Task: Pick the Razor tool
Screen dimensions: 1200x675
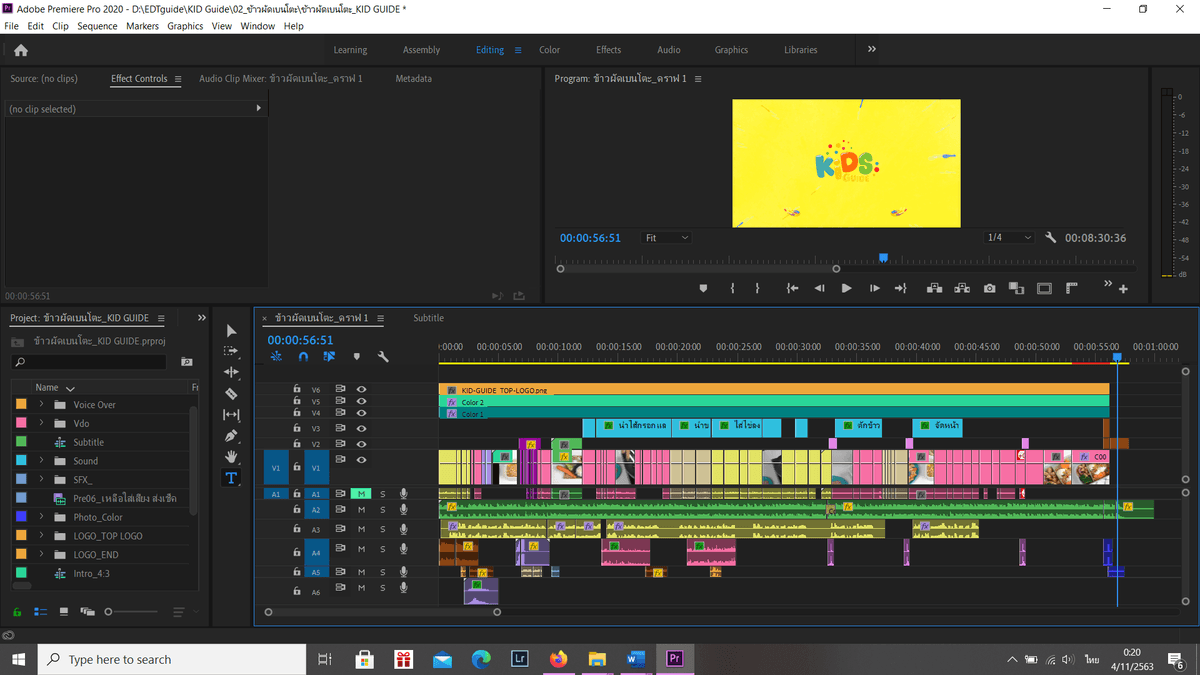Action: 231,394
